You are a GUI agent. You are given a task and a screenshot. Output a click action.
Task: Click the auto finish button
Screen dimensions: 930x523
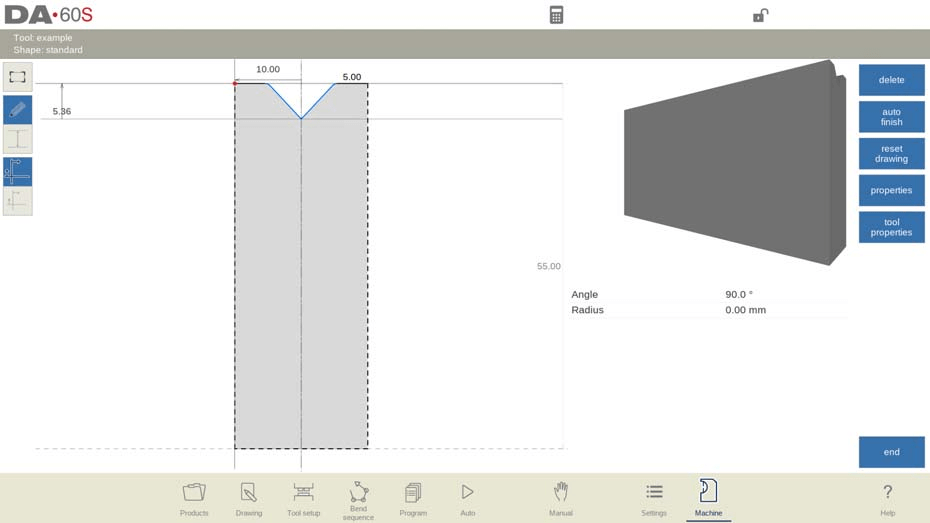click(x=891, y=117)
